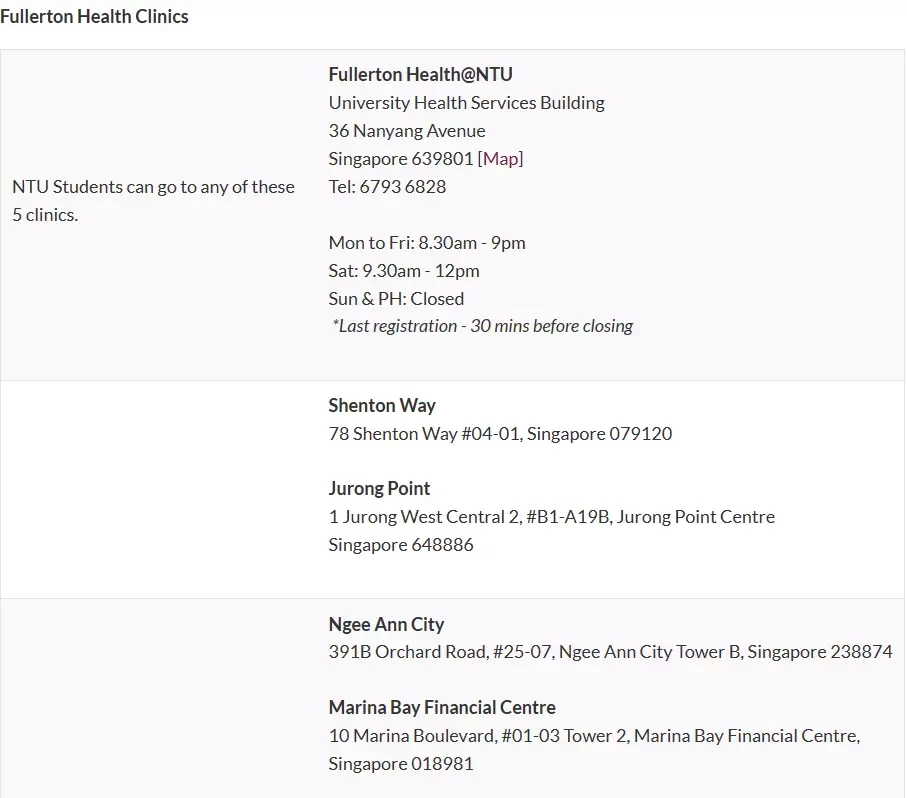Click the Last registration italic note
Image resolution: width=907 pixels, height=798 pixels.
click(482, 326)
